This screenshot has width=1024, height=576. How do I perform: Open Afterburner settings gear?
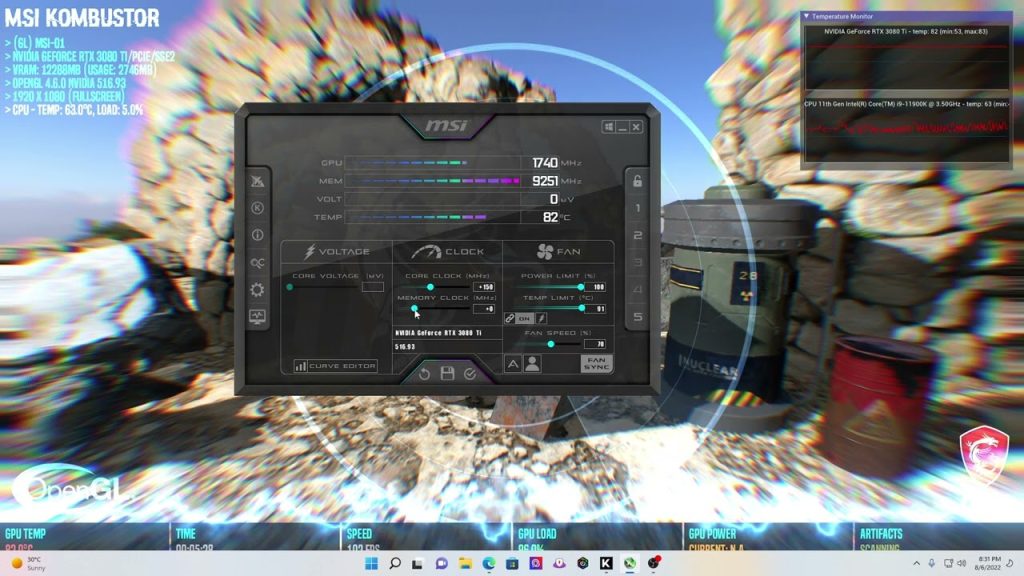257,289
